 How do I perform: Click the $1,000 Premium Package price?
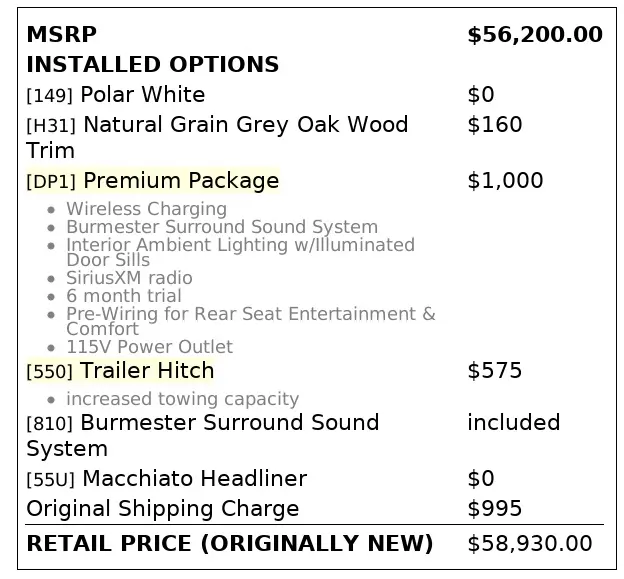pos(505,181)
